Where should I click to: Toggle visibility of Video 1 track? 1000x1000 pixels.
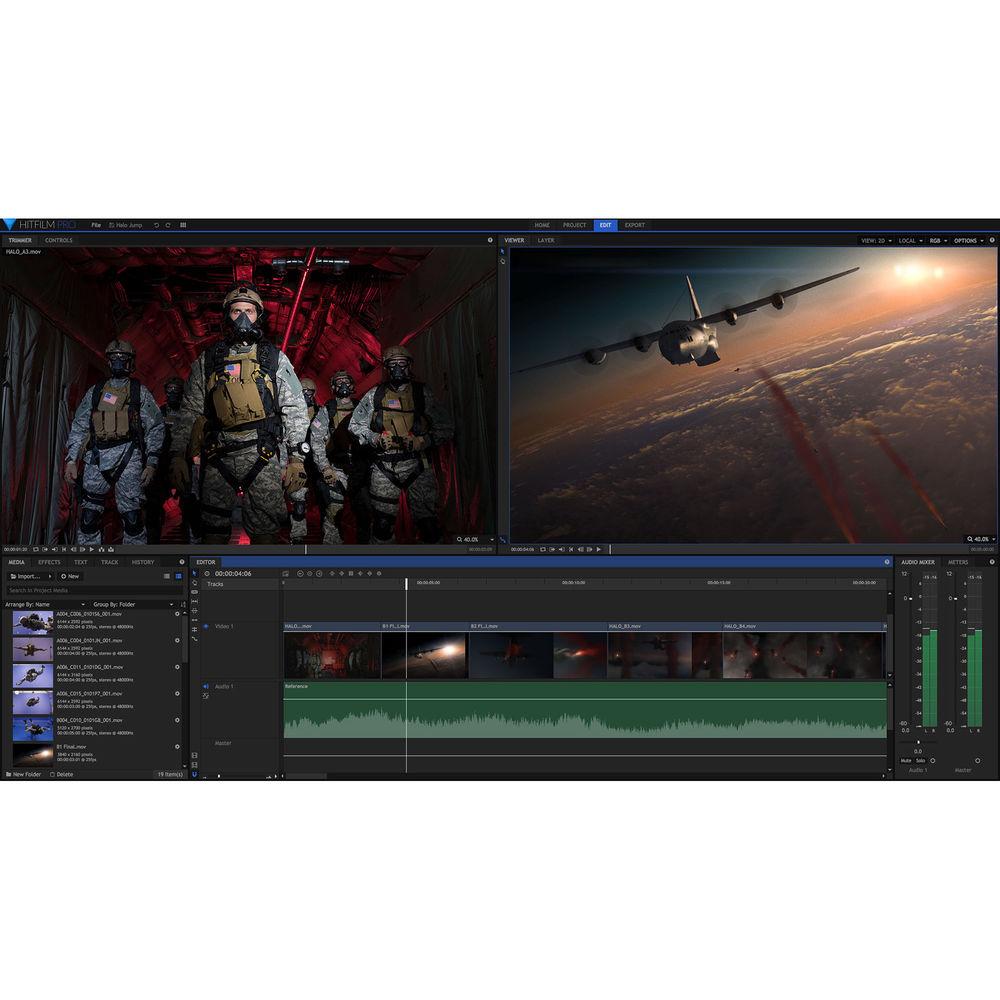[206, 626]
